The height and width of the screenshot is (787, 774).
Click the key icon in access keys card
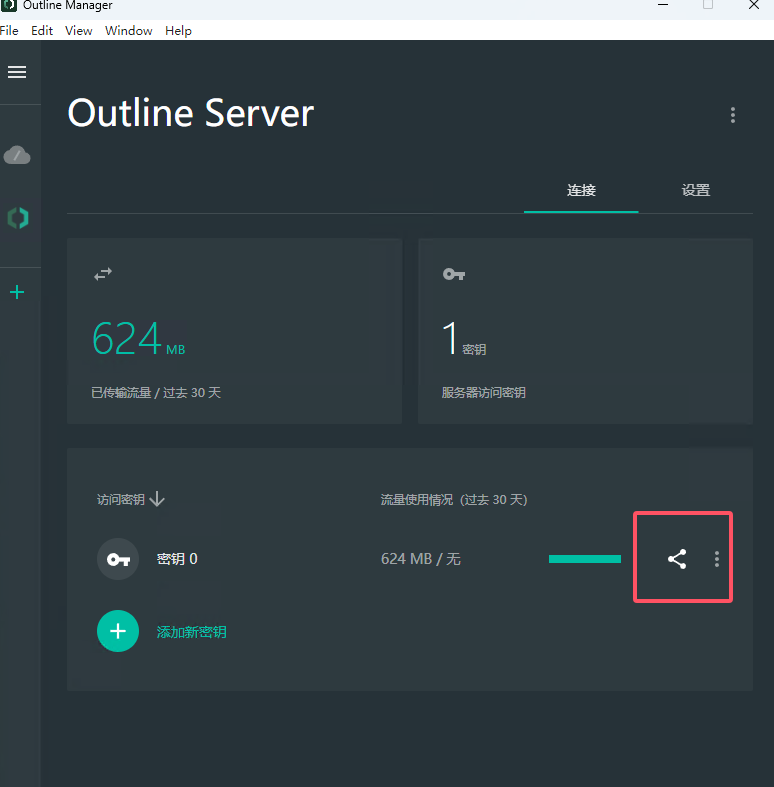click(x=454, y=274)
